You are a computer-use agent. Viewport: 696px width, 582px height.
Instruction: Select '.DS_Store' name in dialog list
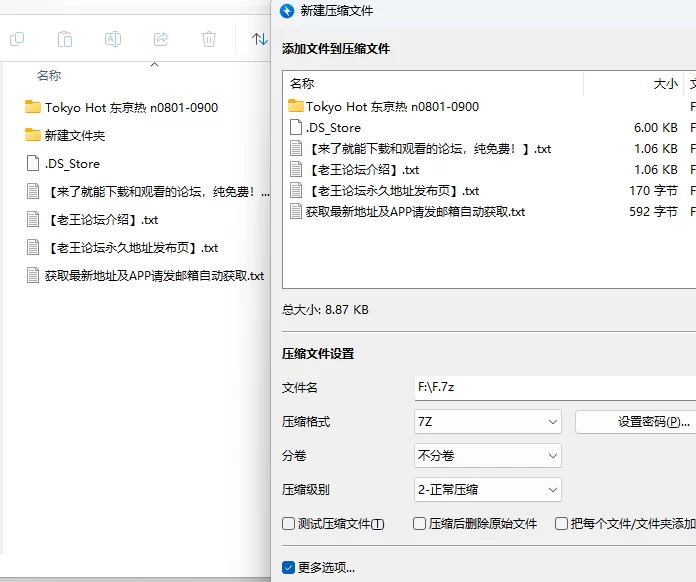tap(333, 128)
